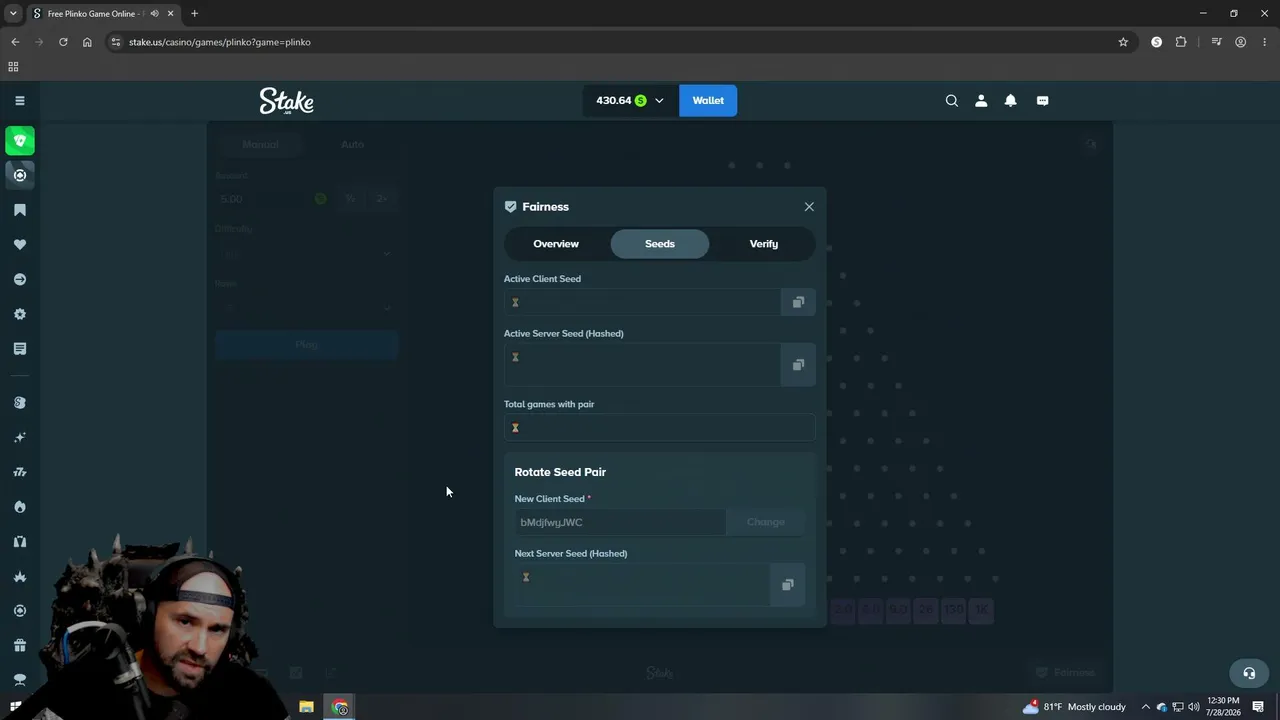Open Chrome extensions puzzle icon
Image resolution: width=1280 pixels, height=720 pixels.
click(x=1181, y=42)
